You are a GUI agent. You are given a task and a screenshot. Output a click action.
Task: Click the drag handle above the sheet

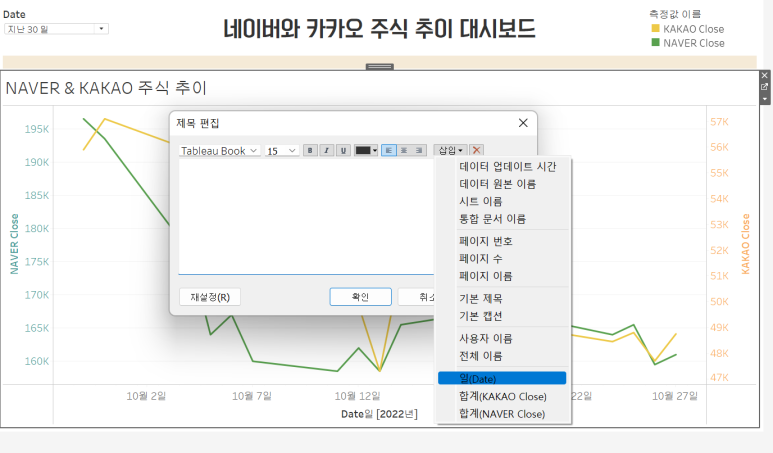(380, 67)
